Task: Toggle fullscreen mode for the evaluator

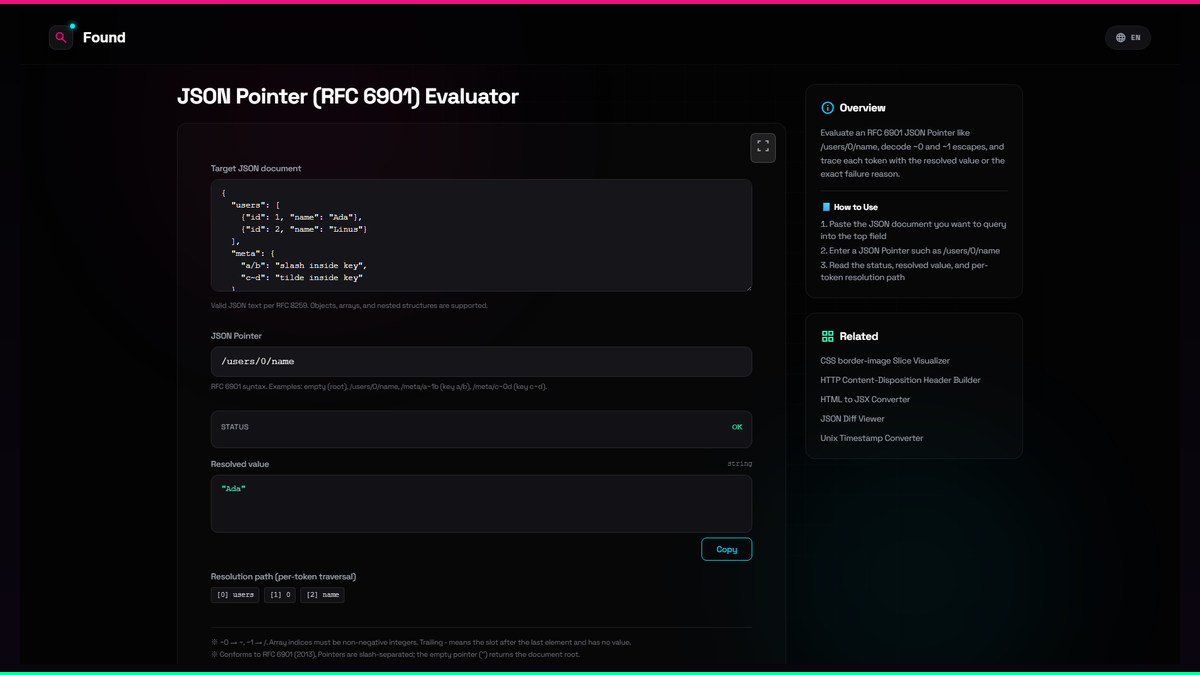Action: point(763,147)
